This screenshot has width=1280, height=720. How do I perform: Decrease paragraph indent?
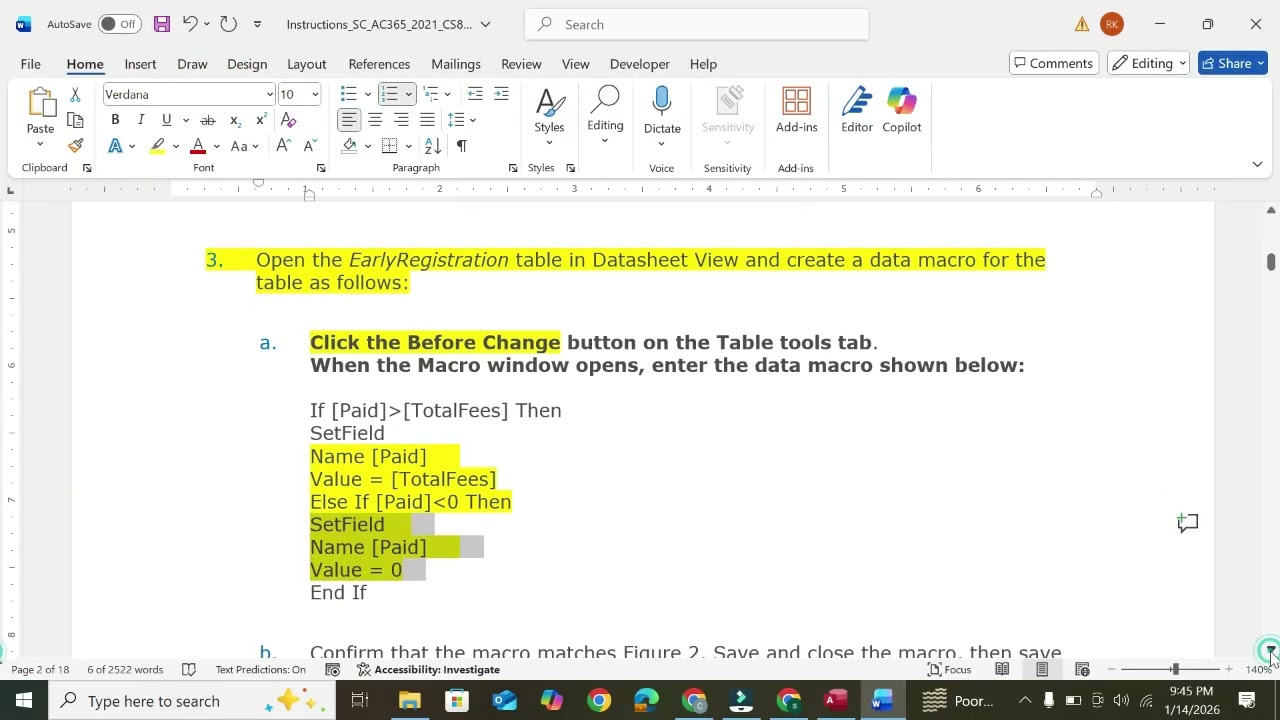(475, 94)
